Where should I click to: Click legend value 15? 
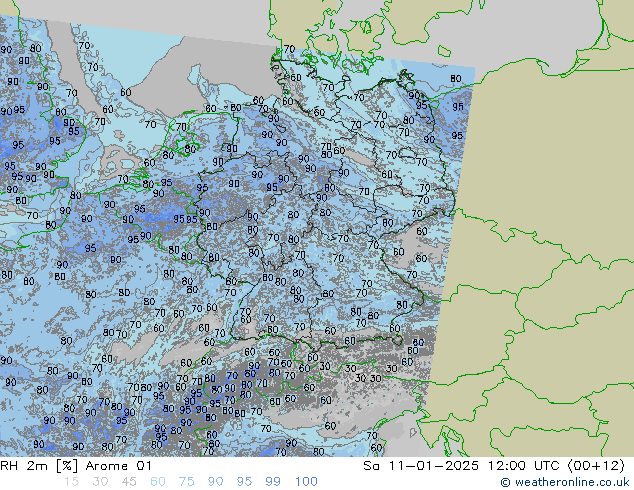pyautogui.click(x=71, y=482)
